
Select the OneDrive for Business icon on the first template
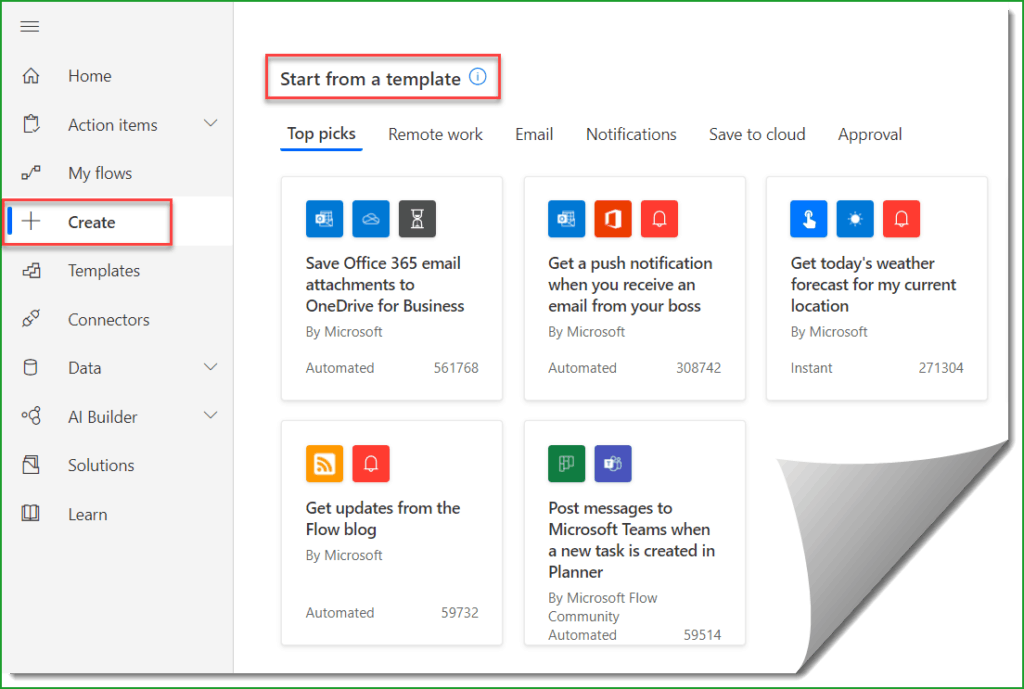(371, 218)
